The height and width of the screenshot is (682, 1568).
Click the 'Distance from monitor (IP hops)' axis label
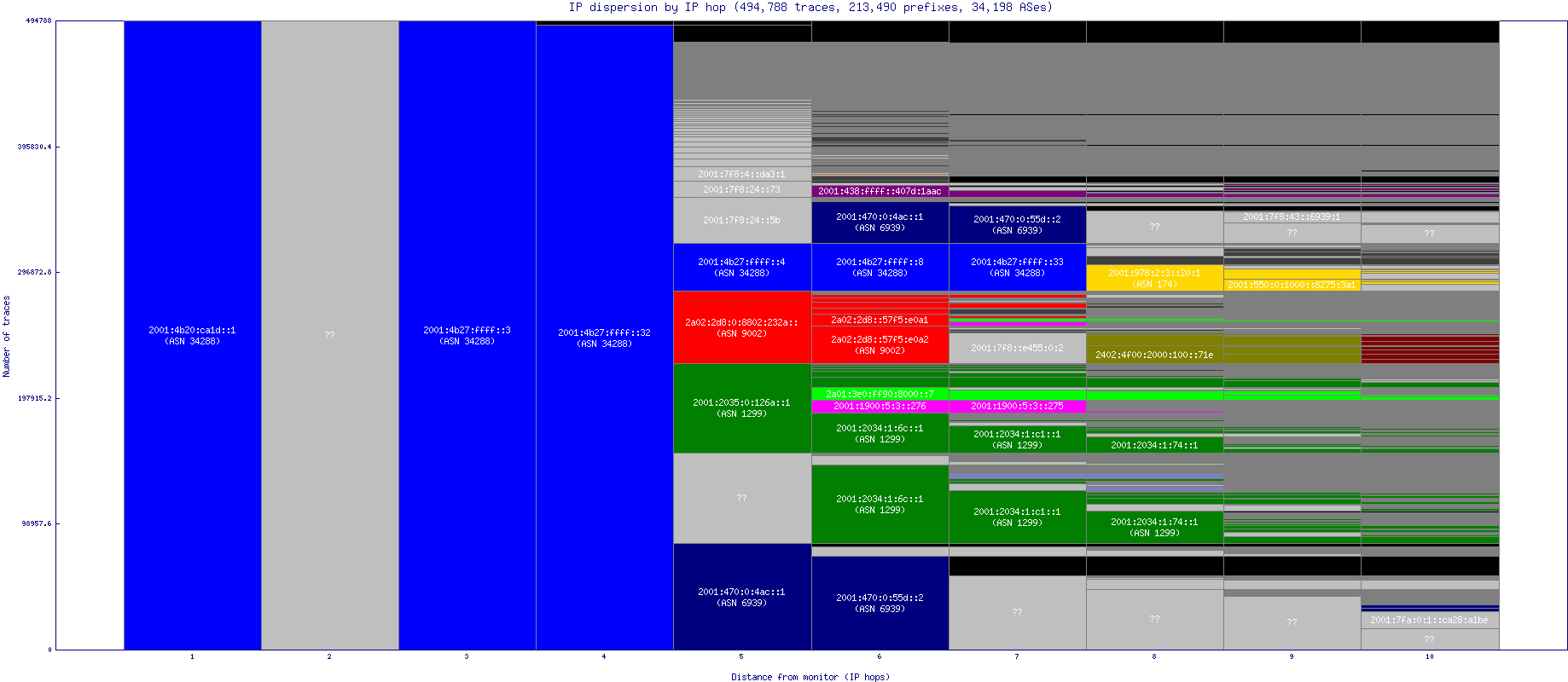pos(810,677)
